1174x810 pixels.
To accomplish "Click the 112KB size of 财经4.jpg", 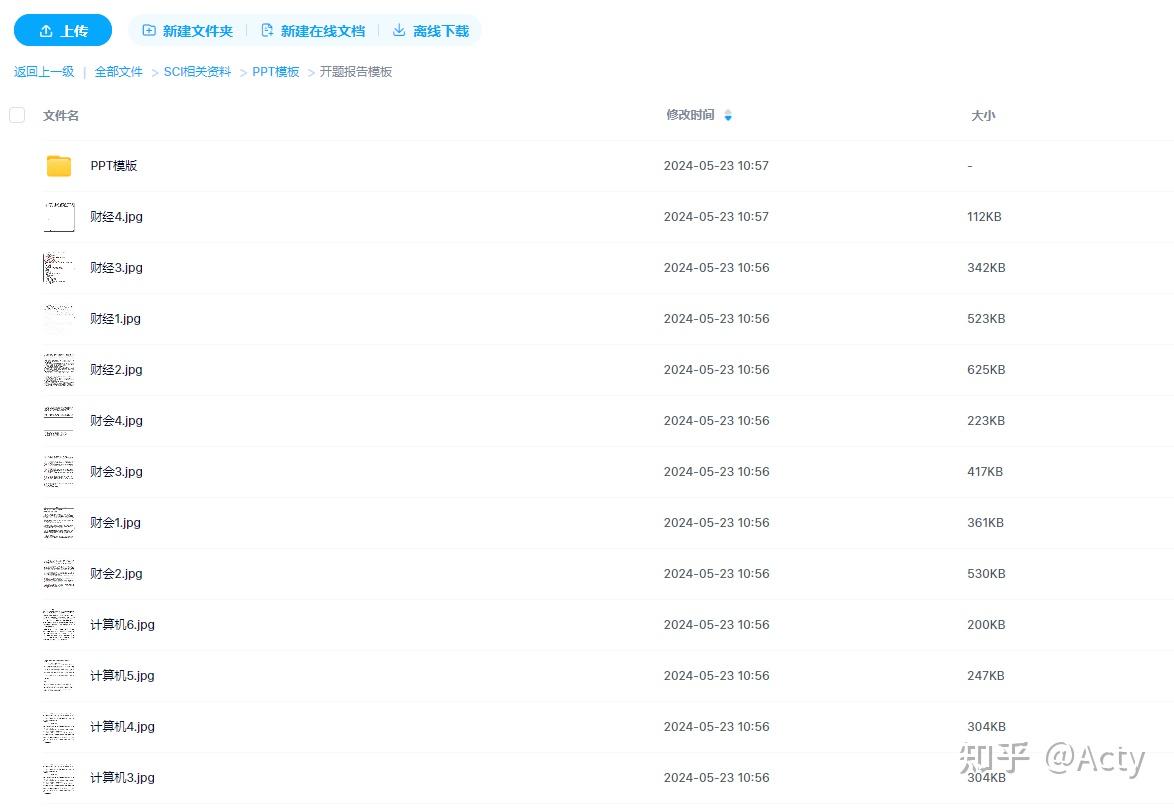I will pos(984,216).
